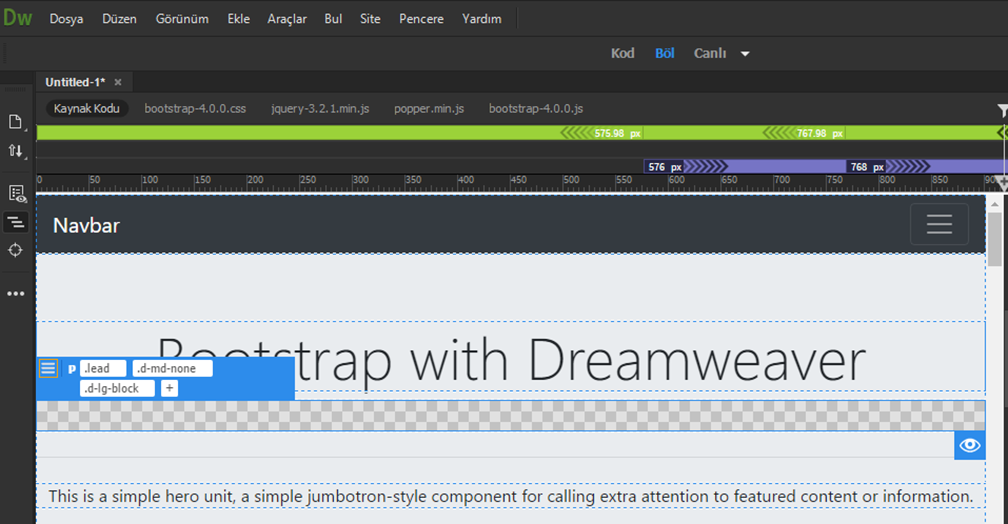Open the Site menu

click(x=370, y=19)
